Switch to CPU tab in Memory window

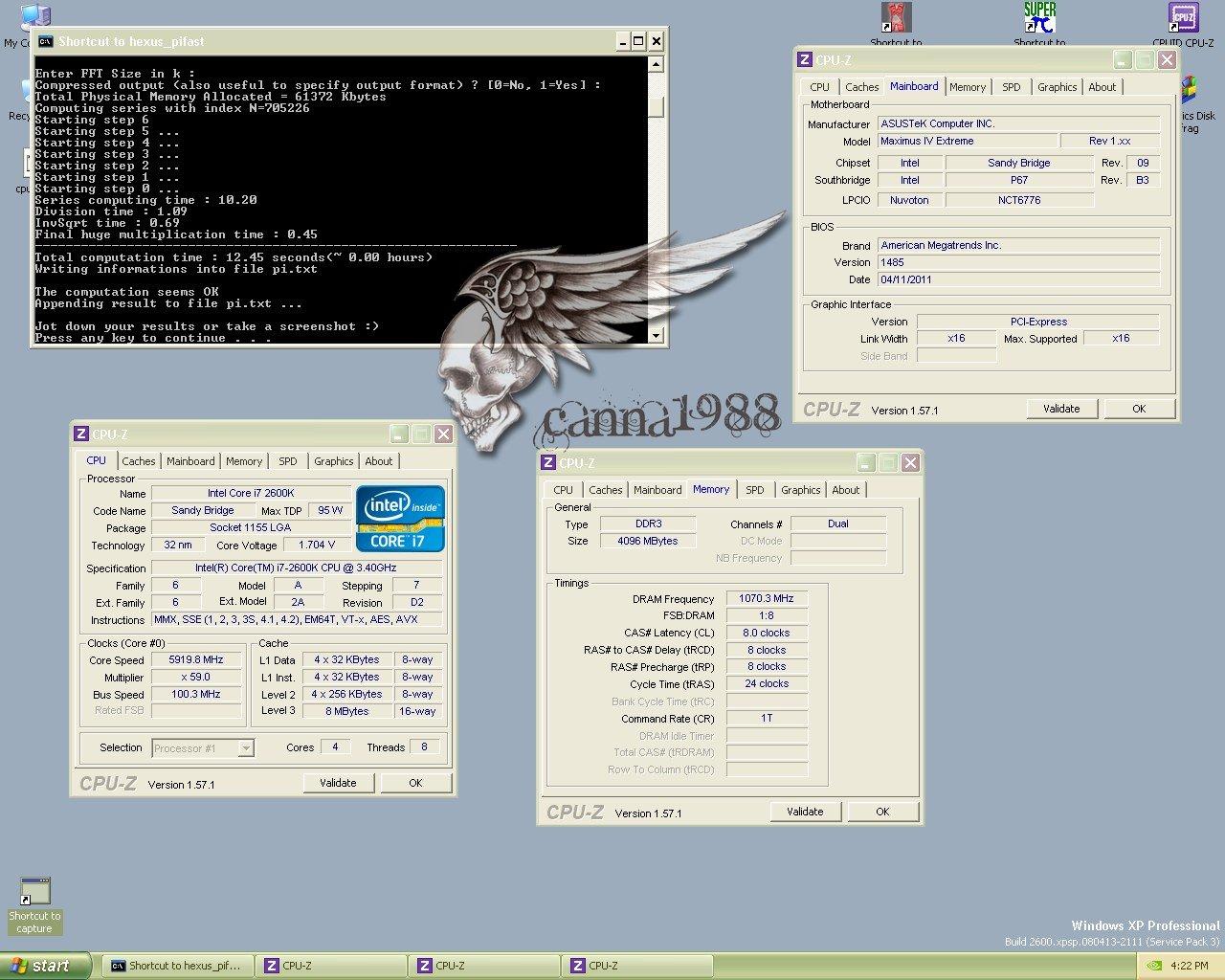click(x=563, y=490)
